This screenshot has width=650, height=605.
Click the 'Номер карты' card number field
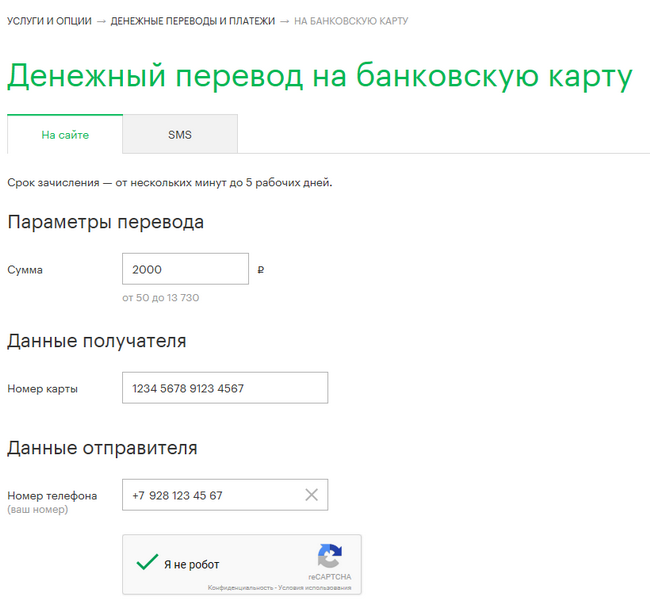point(225,388)
